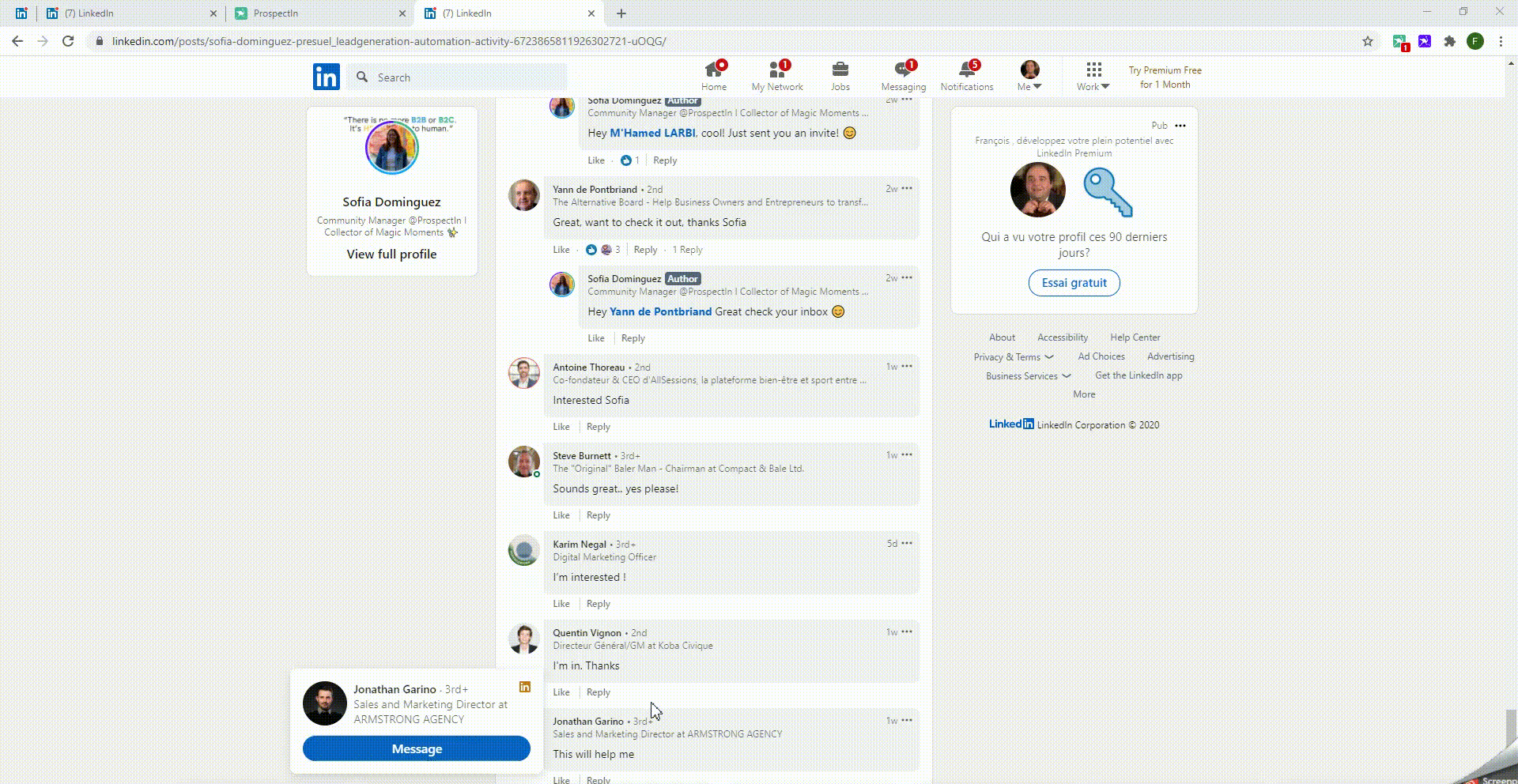Switch to the first pinned LinkedIn tab
The width and height of the screenshot is (1518, 784).
[21, 13]
